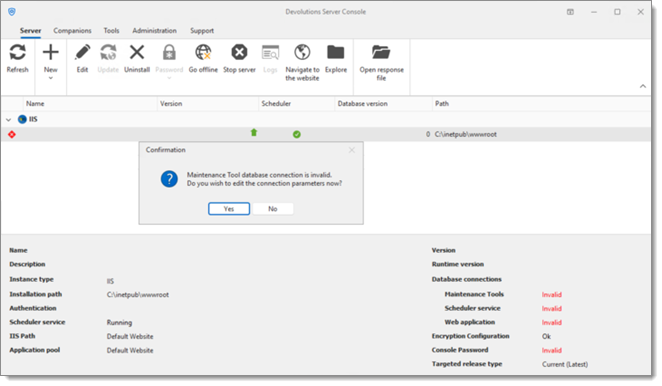
Task: Click the Invalid status for Maintenance Tools
Action: pos(552,294)
